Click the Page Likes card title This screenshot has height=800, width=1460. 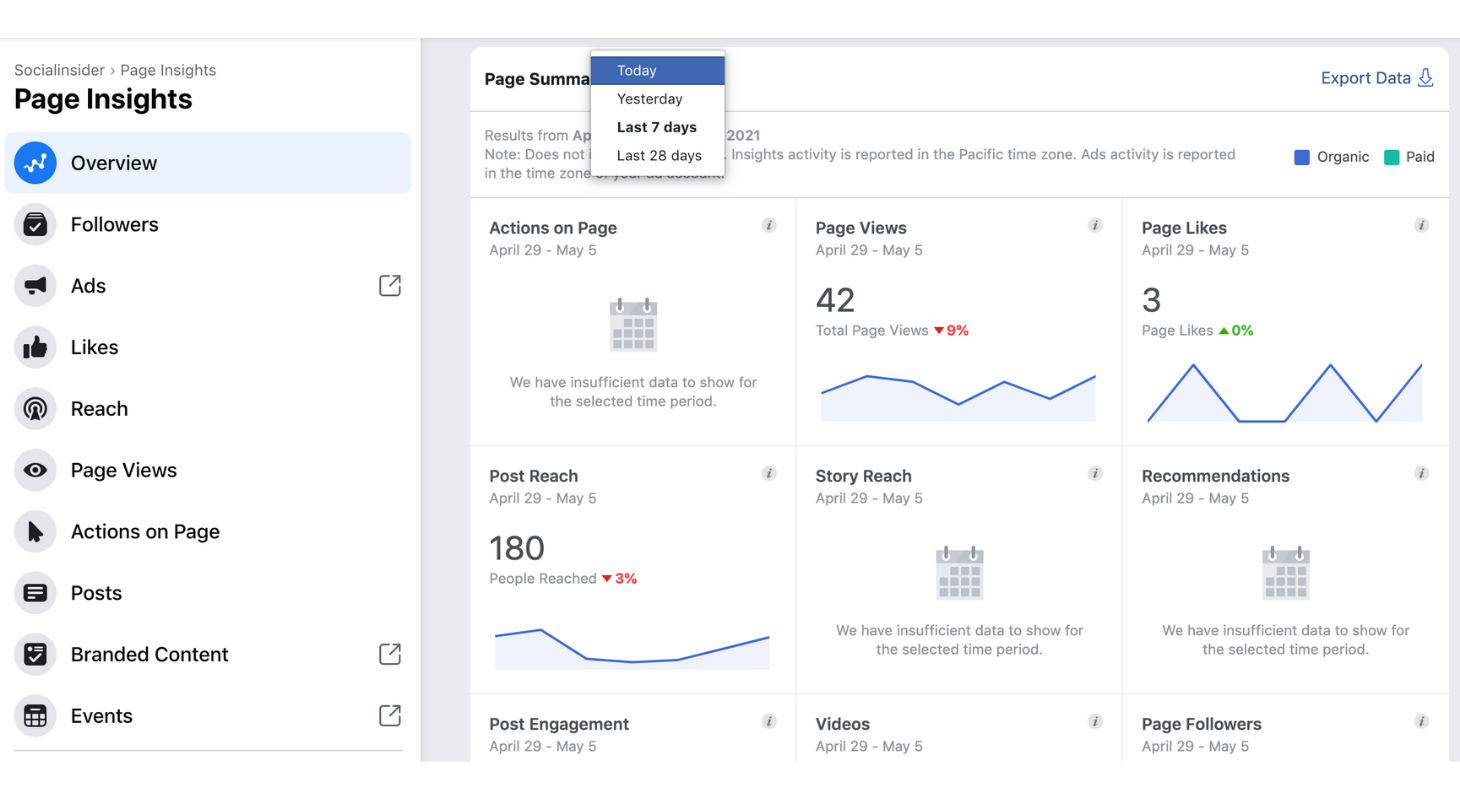point(1184,228)
